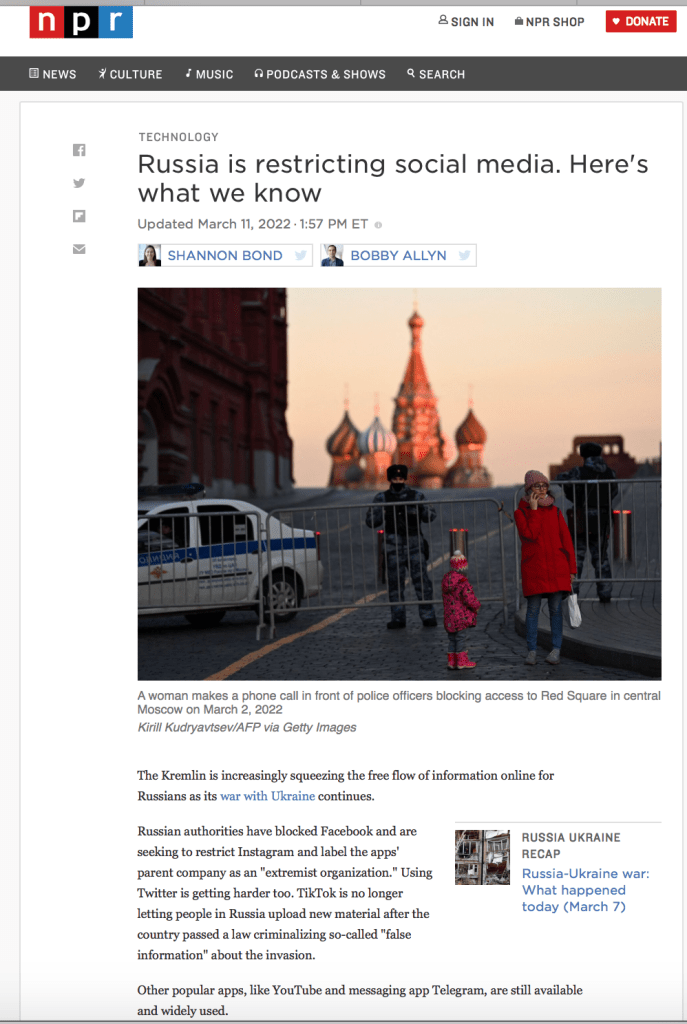Share article via email envelope icon
687x1024 pixels.
tap(79, 249)
